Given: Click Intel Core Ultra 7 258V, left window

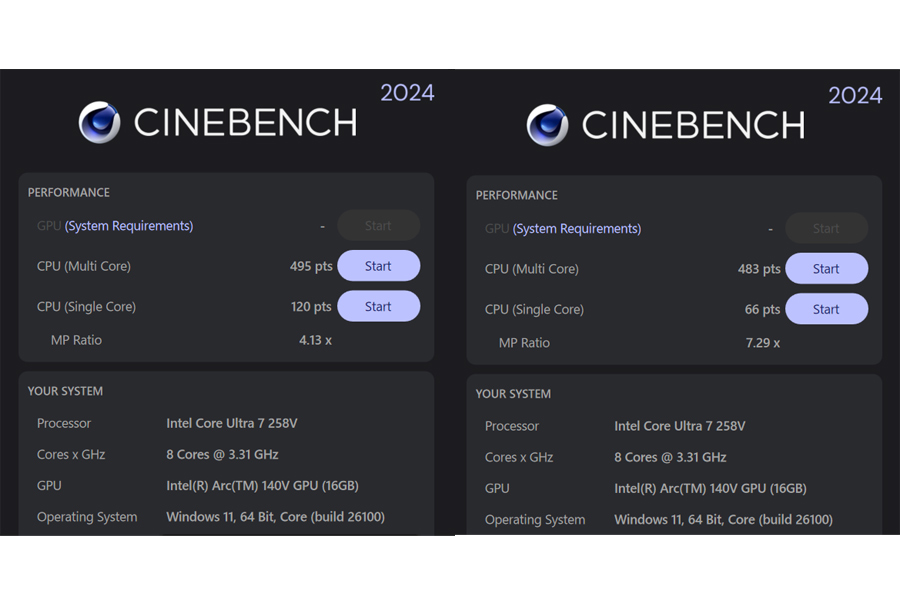Looking at the screenshot, I should pos(232,423).
